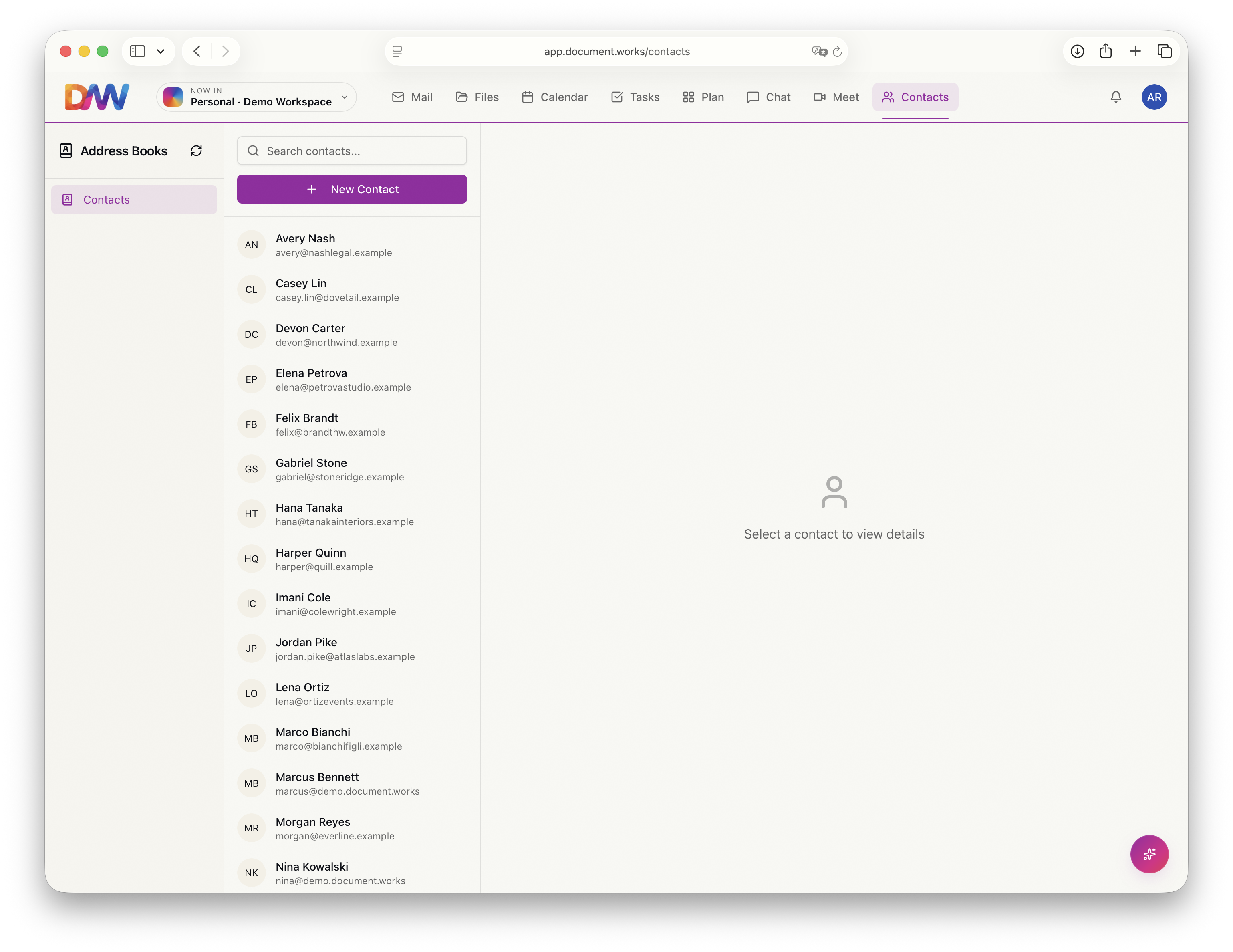The height and width of the screenshot is (952, 1233).
Task: Open Hana Tanaka's contact
Action: coord(352,514)
